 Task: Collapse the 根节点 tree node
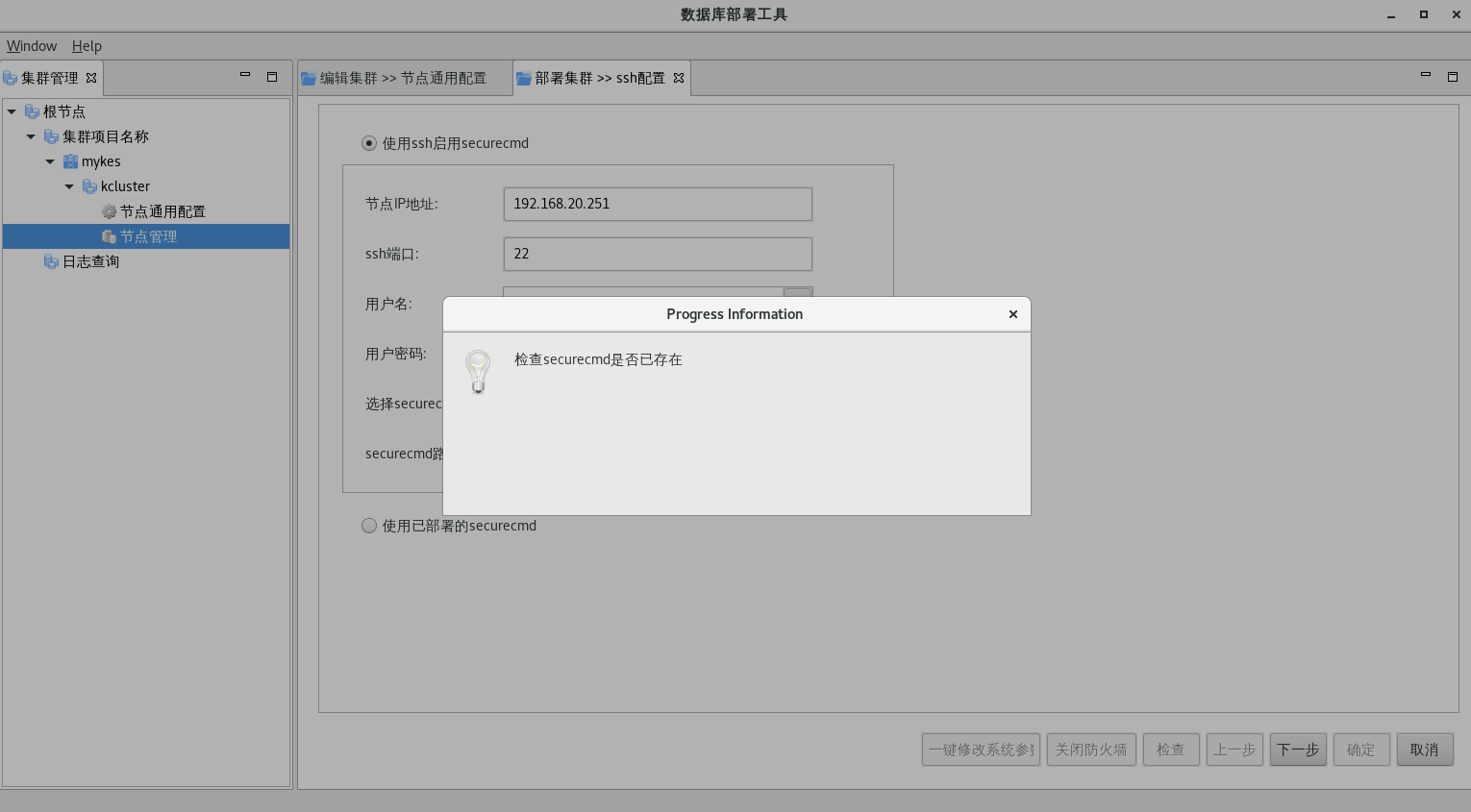click(12, 111)
